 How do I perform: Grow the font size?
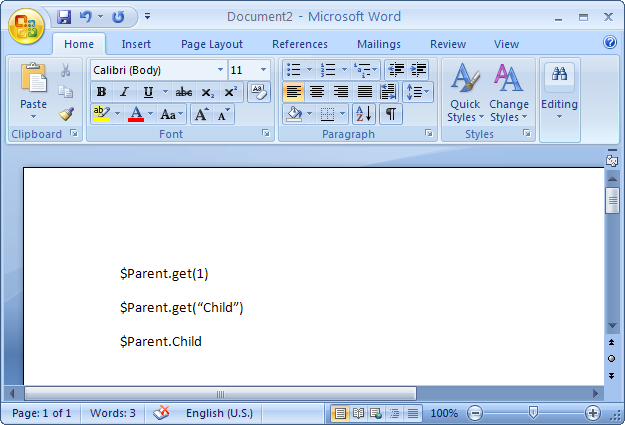pyautogui.click(x=202, y=115)
